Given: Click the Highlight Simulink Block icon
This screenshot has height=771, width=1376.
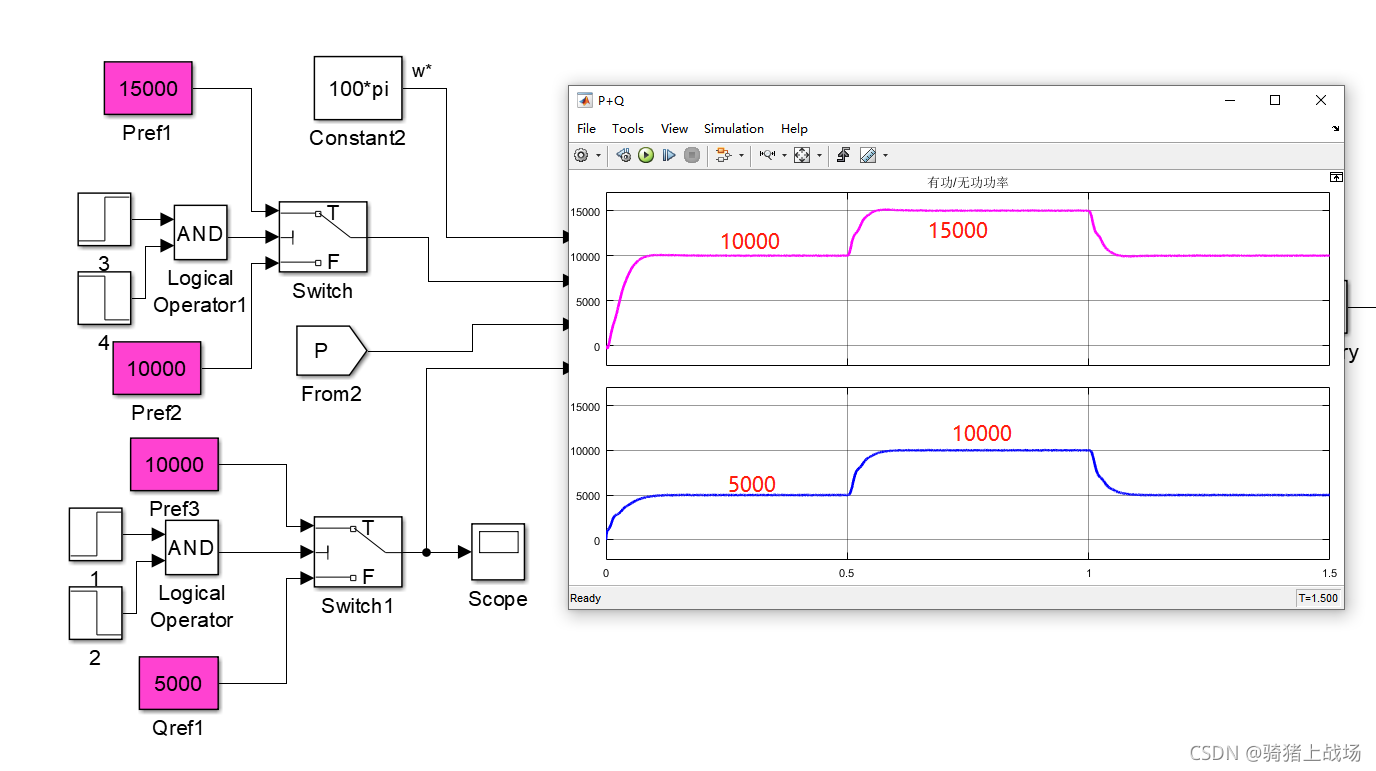Looking at the screenshot, I should [724, 155].
